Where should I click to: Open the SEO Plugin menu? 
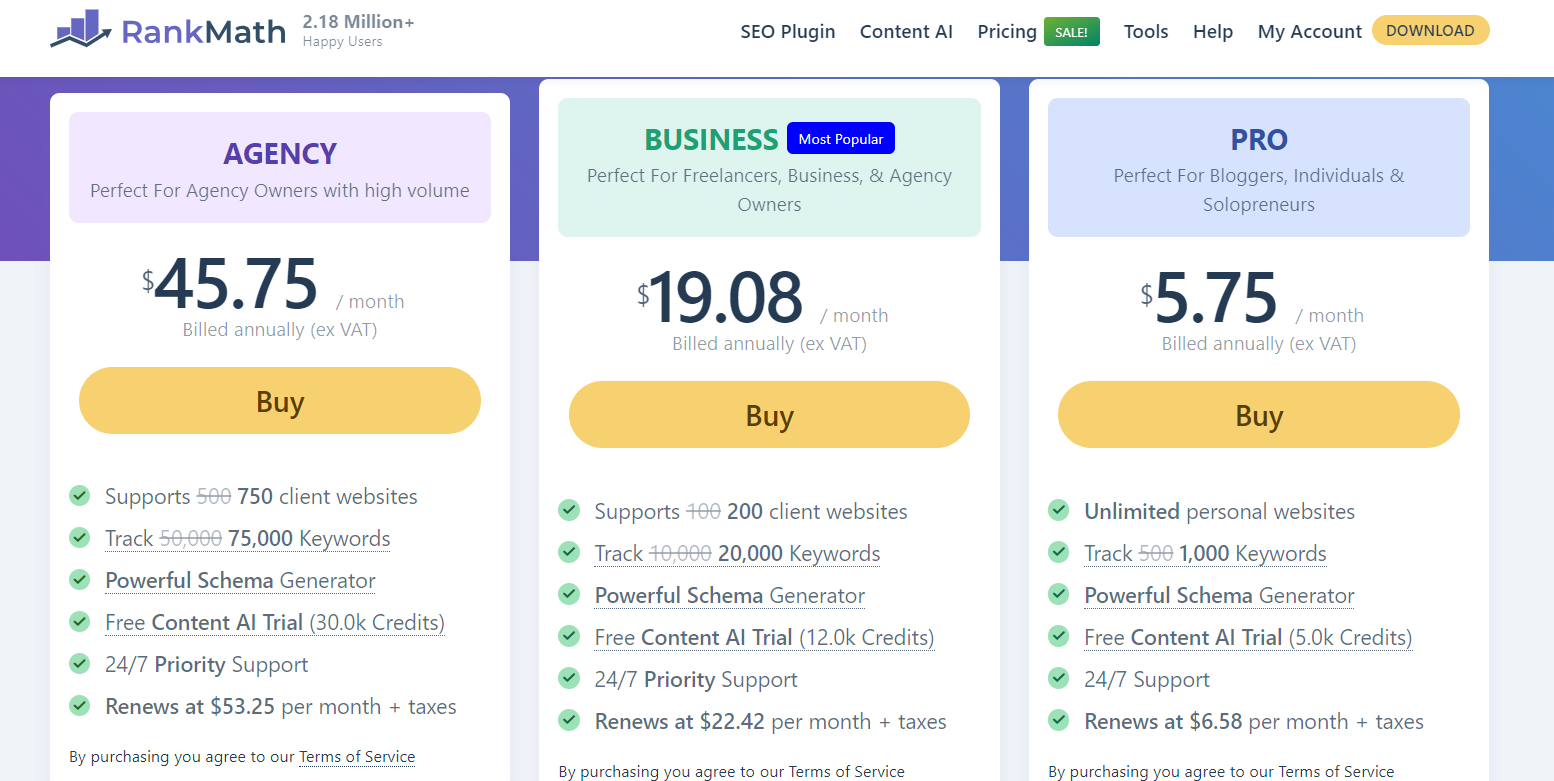(788, 31)
